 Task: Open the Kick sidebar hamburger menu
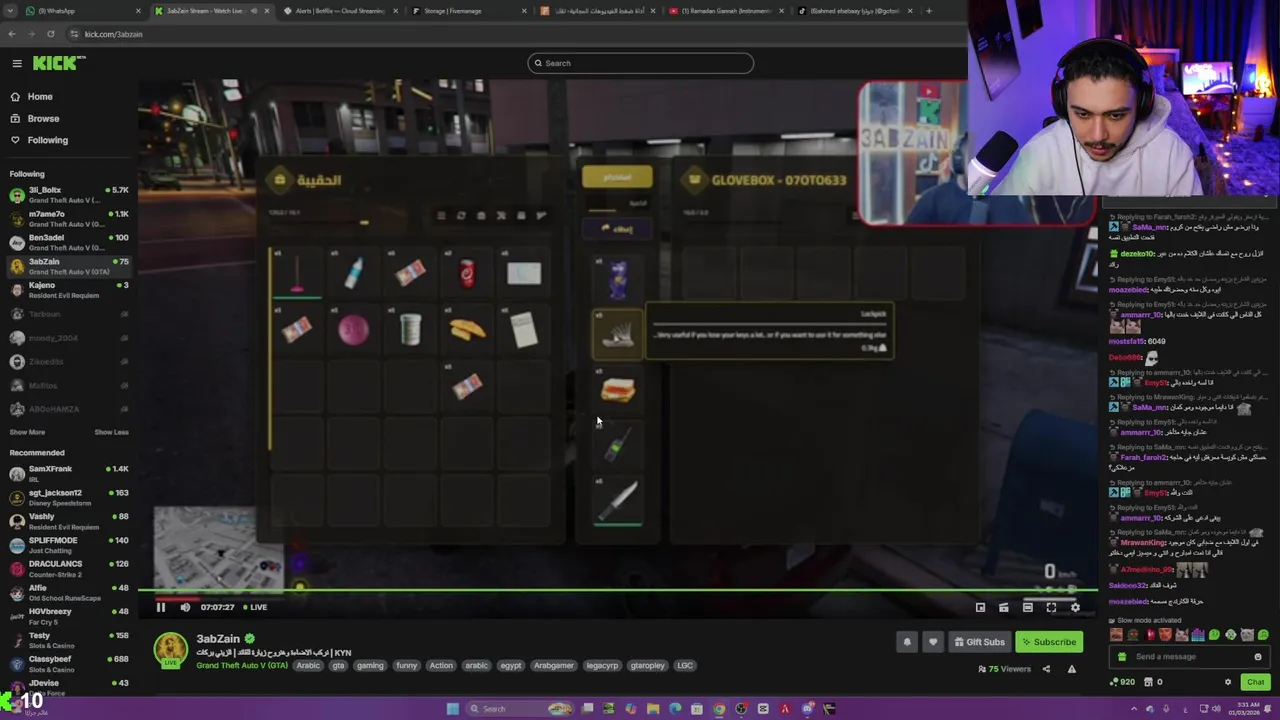point(17,63)
